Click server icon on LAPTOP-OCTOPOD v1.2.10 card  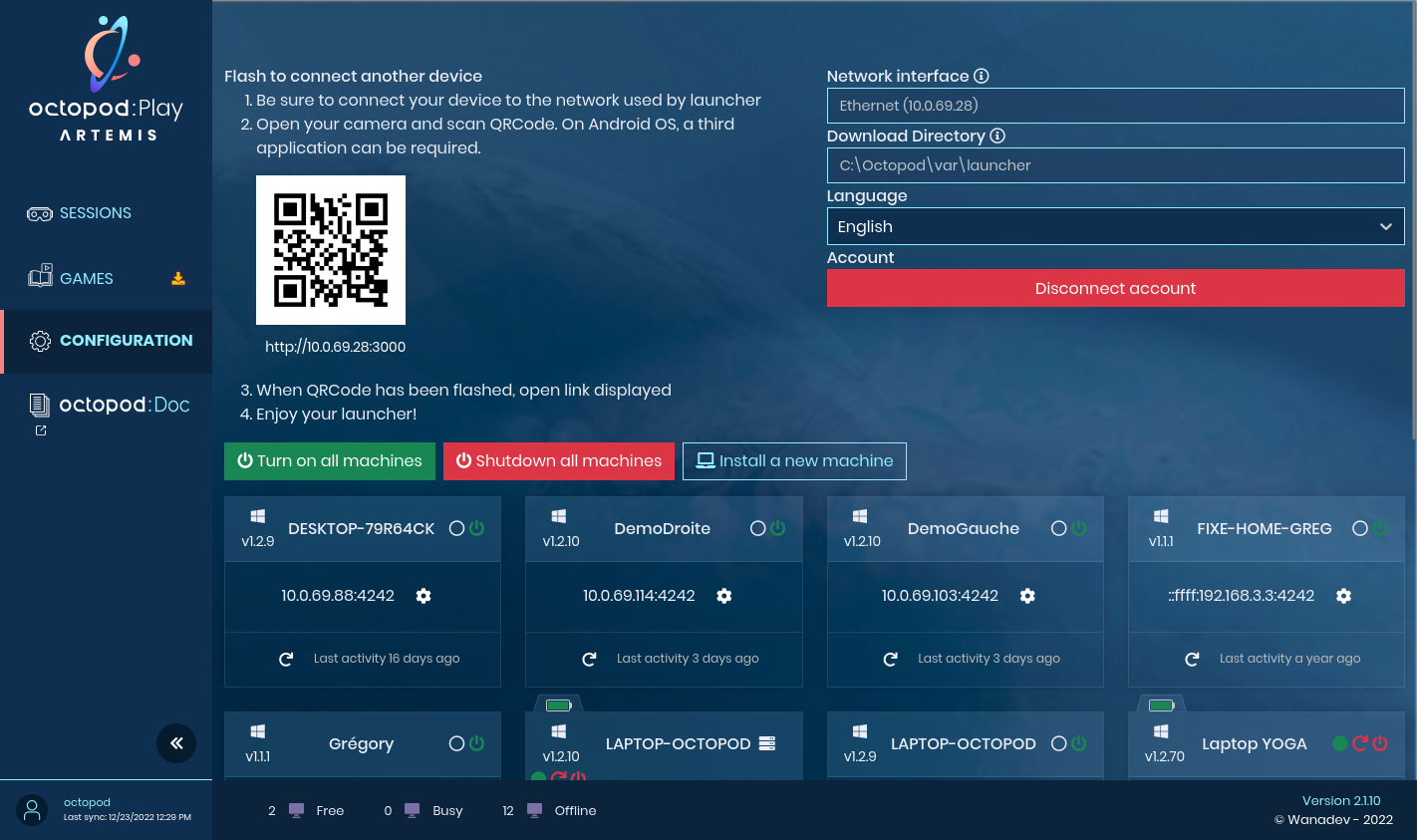(767, 743)
